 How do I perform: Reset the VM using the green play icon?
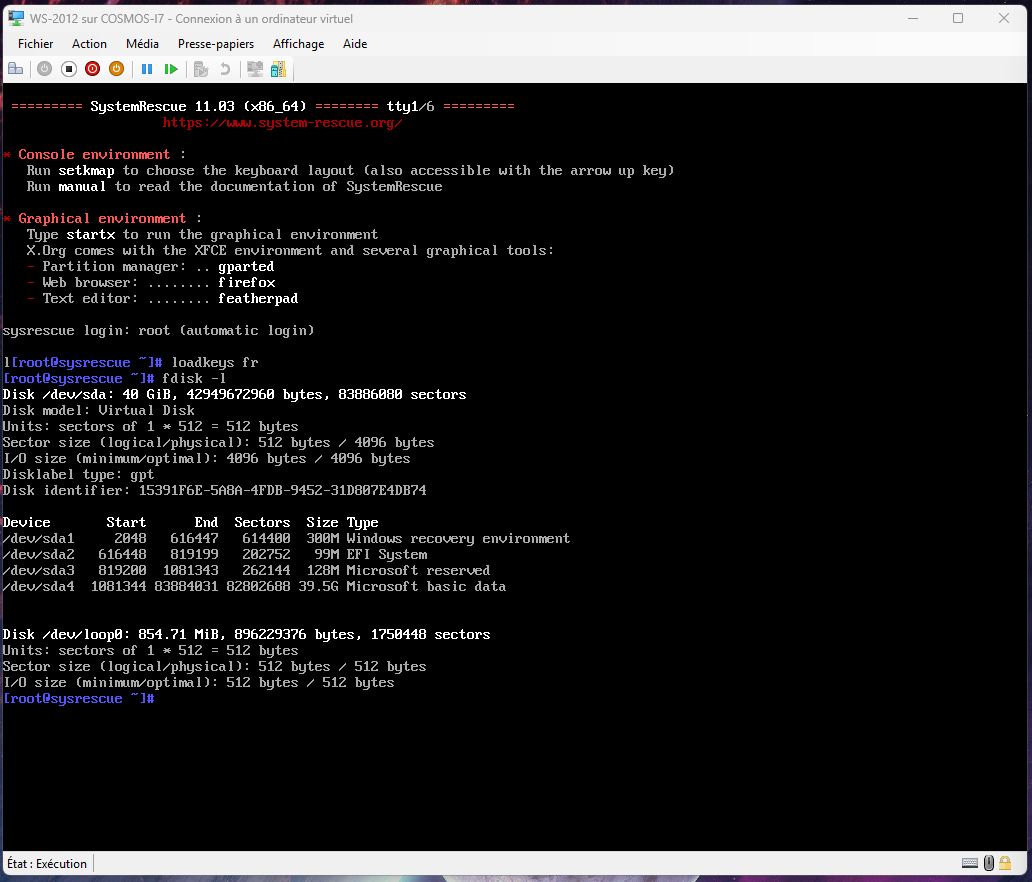click(x=171, y=69)
